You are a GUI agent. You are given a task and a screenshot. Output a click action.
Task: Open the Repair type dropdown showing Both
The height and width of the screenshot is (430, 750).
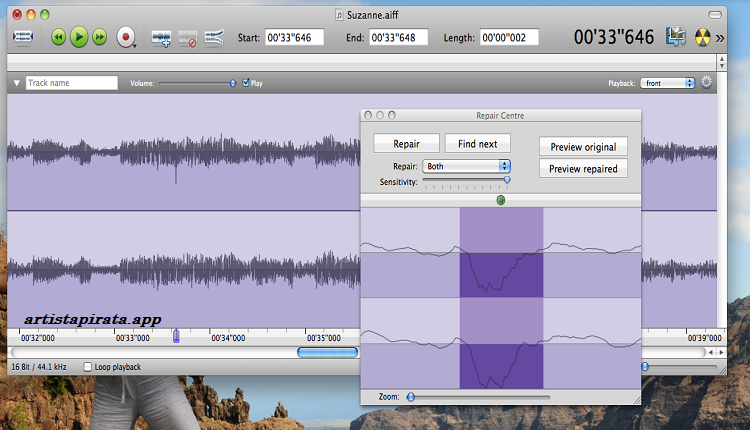466,166
